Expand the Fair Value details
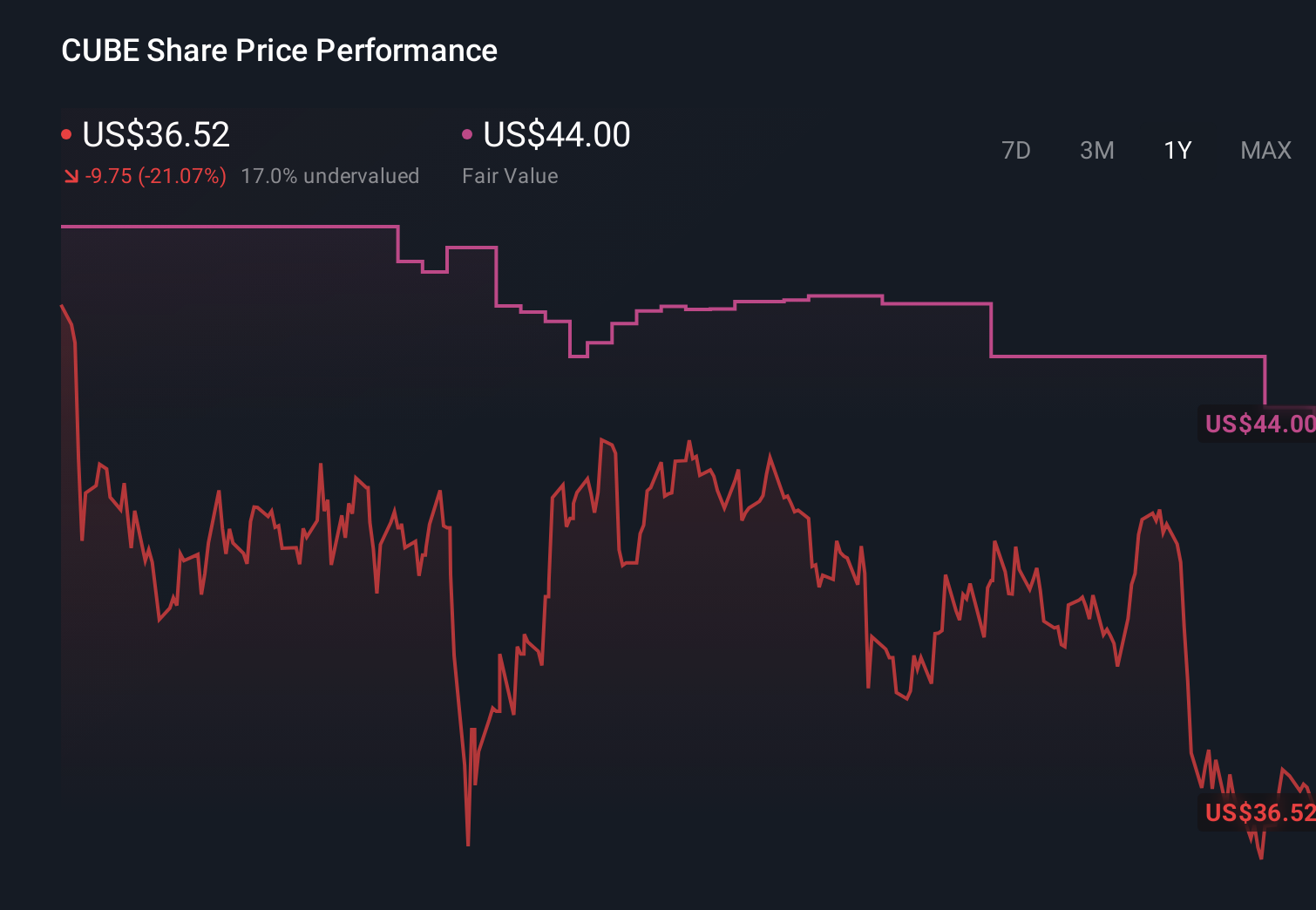The image size is (1316, 910). [510, 175]
